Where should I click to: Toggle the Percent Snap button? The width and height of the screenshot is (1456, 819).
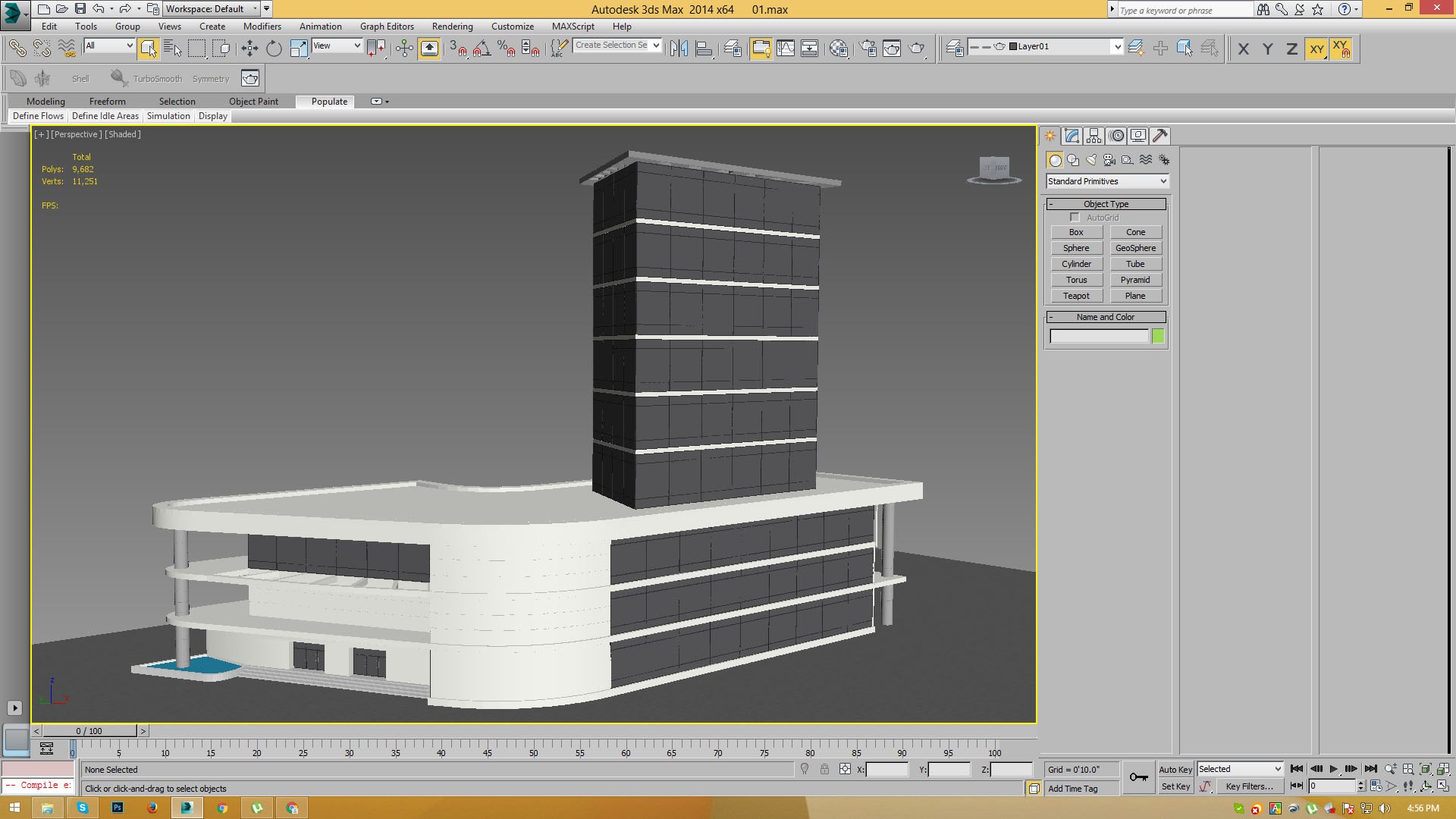click(507, 49)
